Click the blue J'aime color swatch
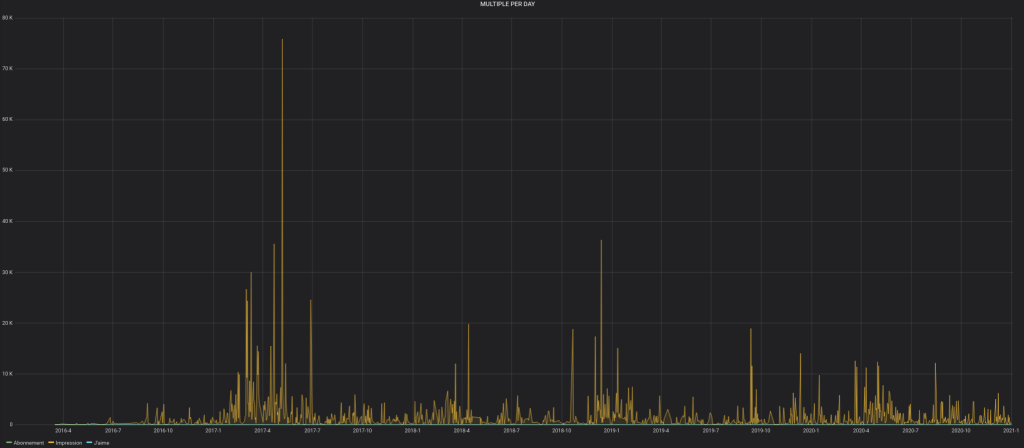 click(x=89, y=442)
